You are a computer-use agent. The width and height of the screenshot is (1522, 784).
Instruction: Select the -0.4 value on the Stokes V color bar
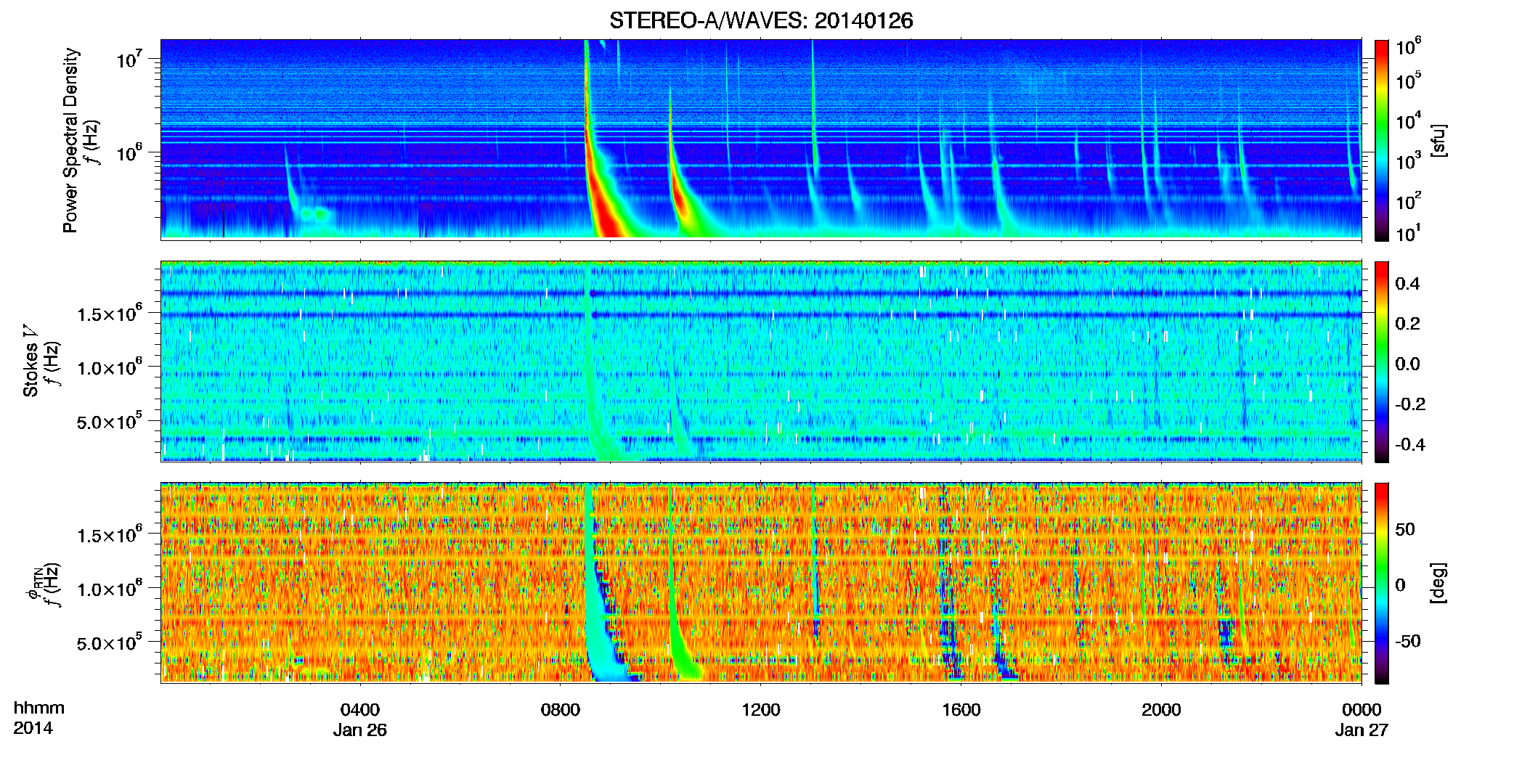coord(1409,444)
